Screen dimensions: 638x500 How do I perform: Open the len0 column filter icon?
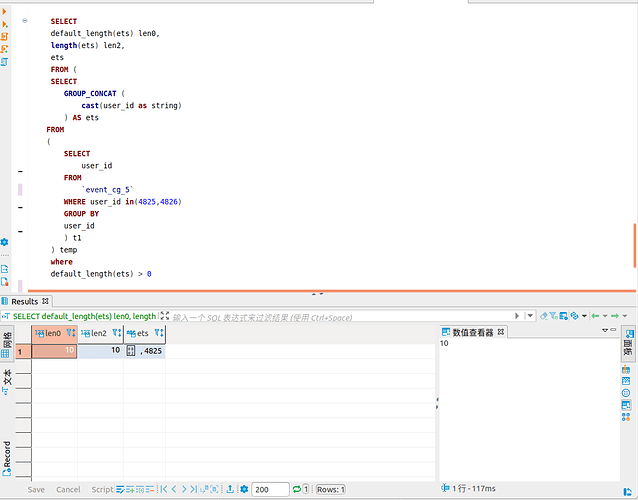pos(71,333)
